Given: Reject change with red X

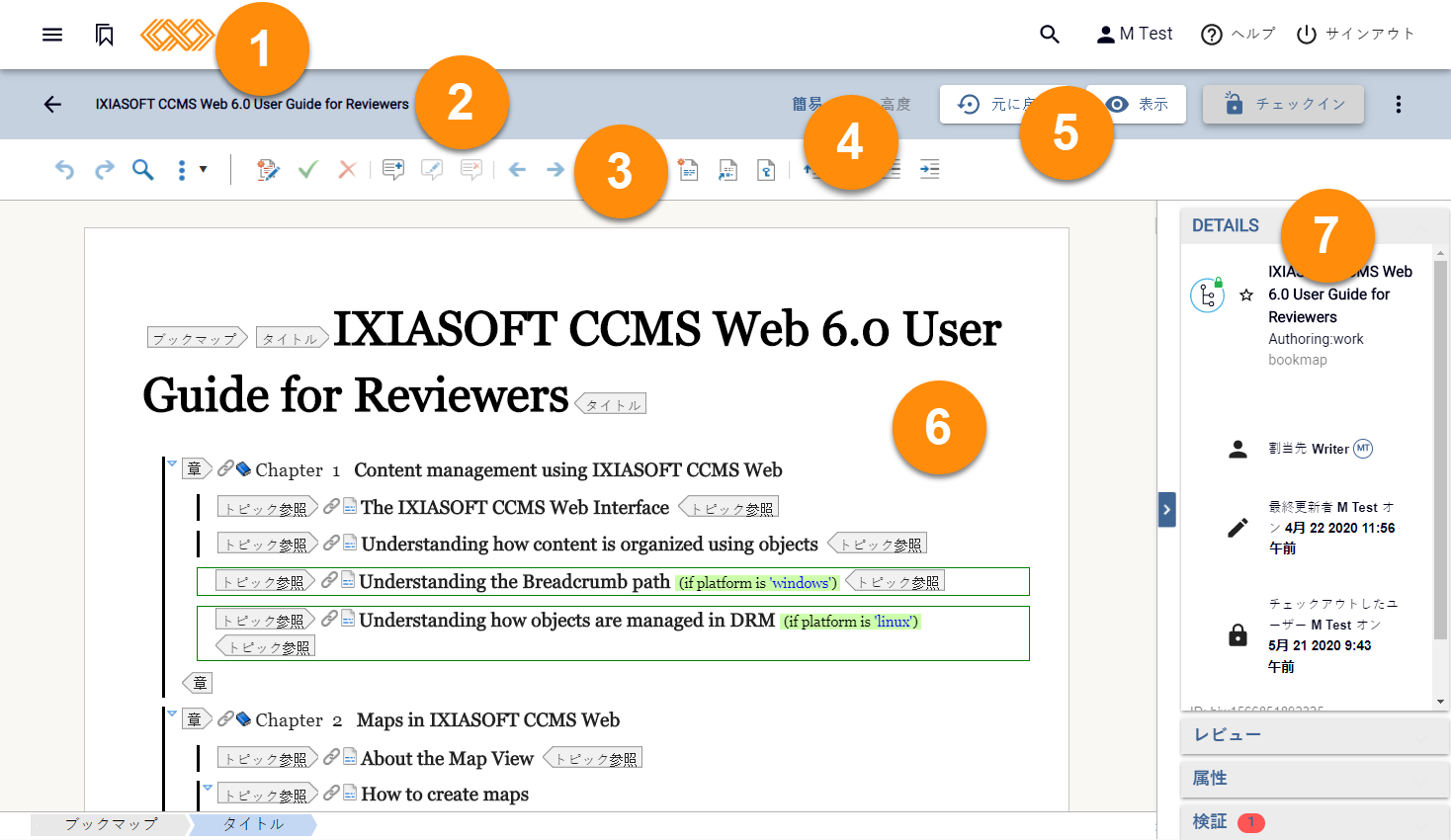Looking at the screenshot, I should 347,170.
